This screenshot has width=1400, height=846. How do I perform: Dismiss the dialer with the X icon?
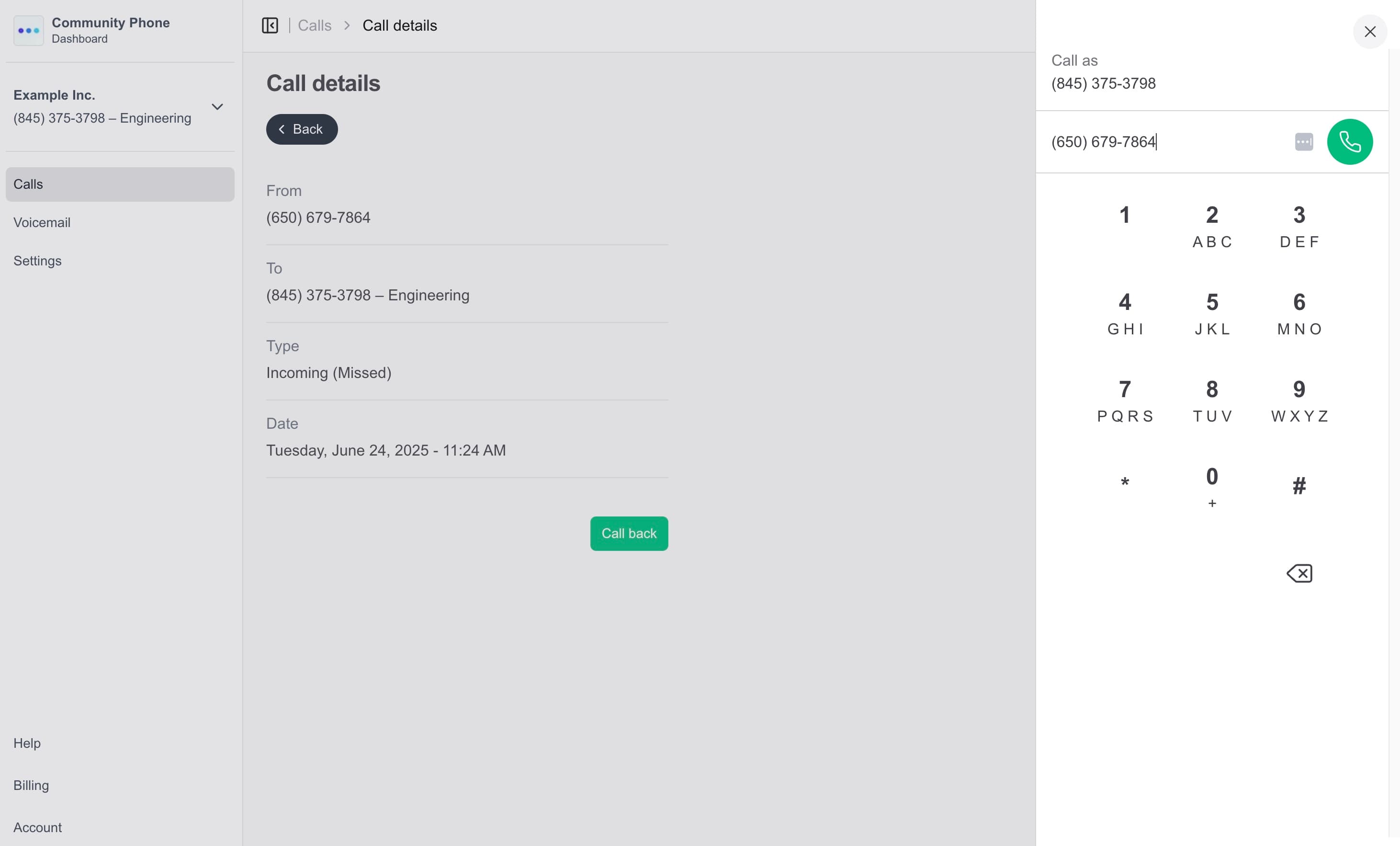[1370, 32]
